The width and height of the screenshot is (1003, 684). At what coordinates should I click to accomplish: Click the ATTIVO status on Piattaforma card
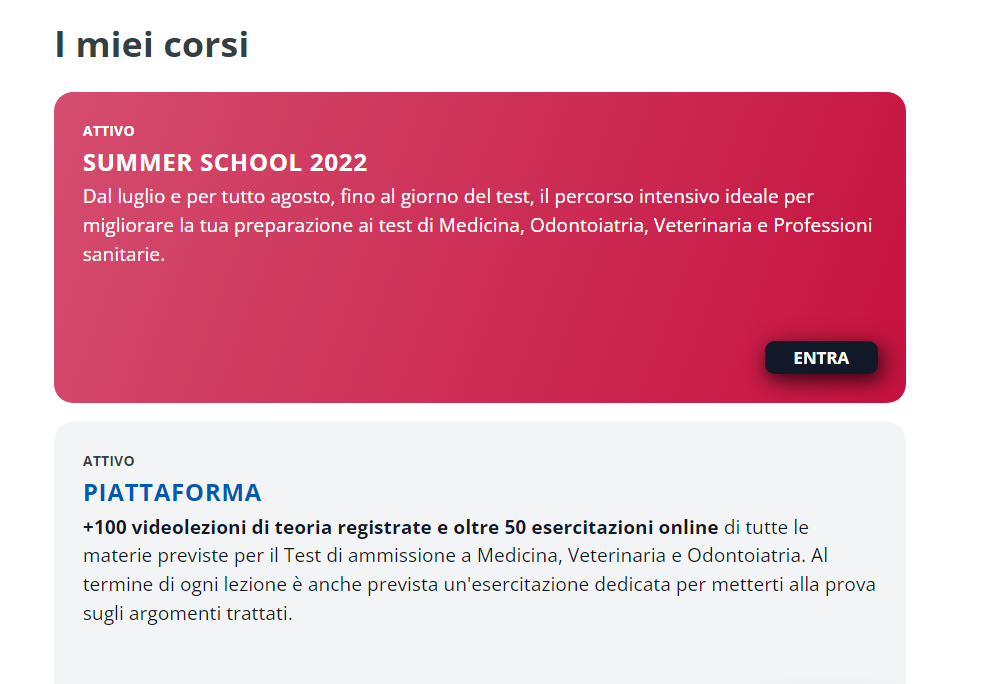[108, 461]
